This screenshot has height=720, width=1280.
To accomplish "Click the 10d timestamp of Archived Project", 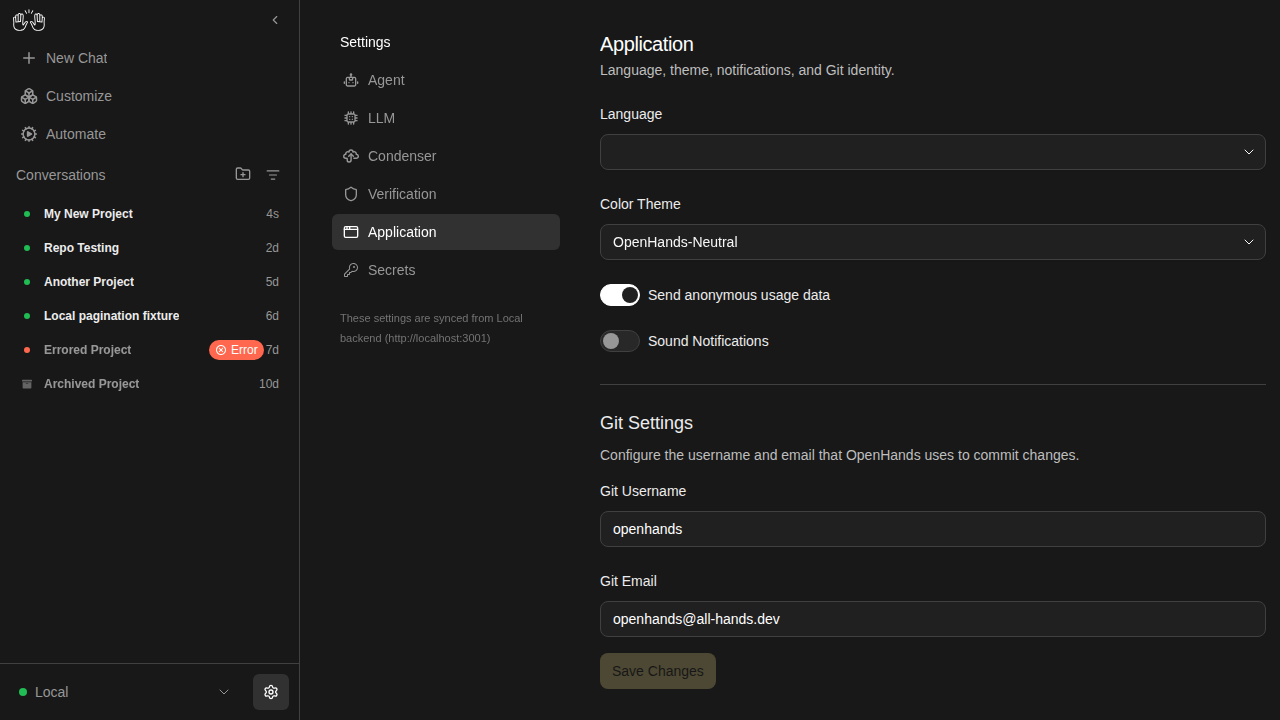I will click(x=269, y=384).
